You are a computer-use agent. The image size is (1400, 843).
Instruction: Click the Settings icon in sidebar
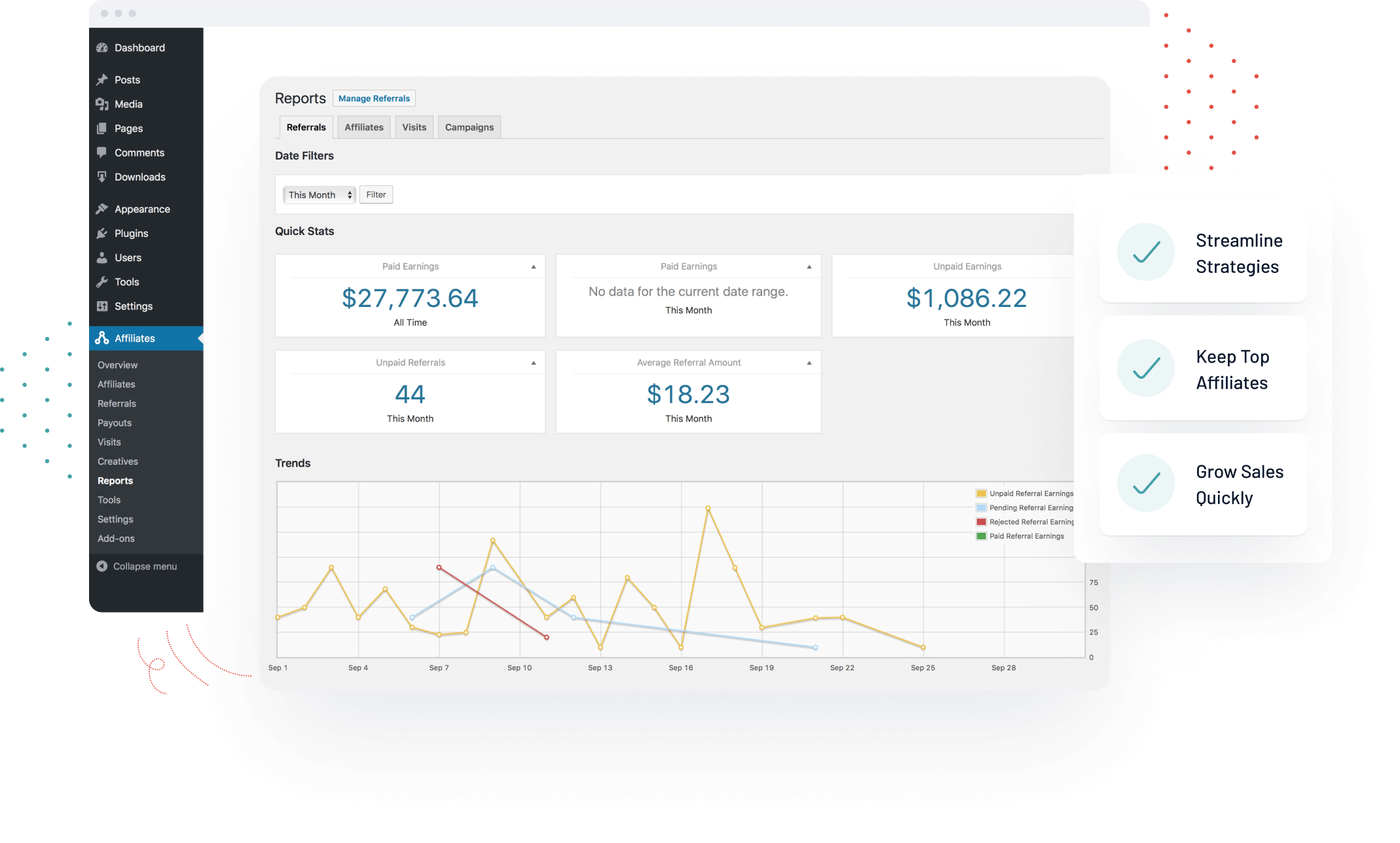click(104, 306)
